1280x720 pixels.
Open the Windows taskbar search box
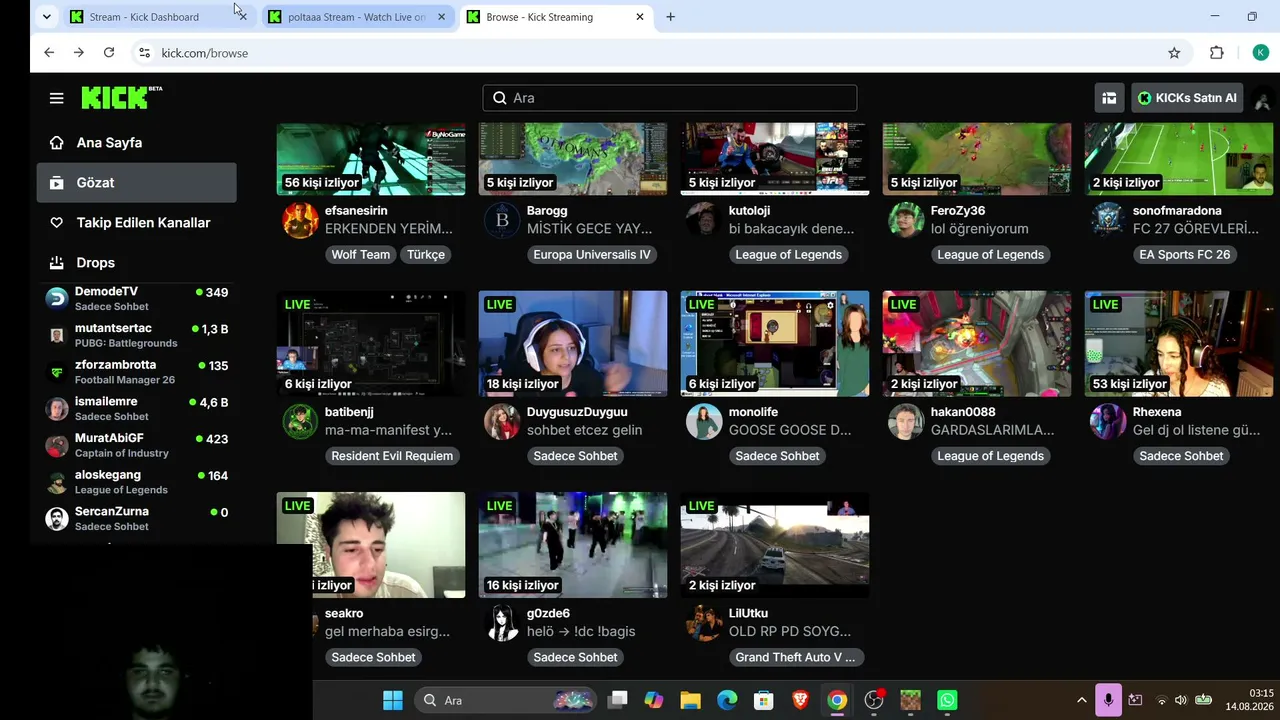click(x=505, y=700)
